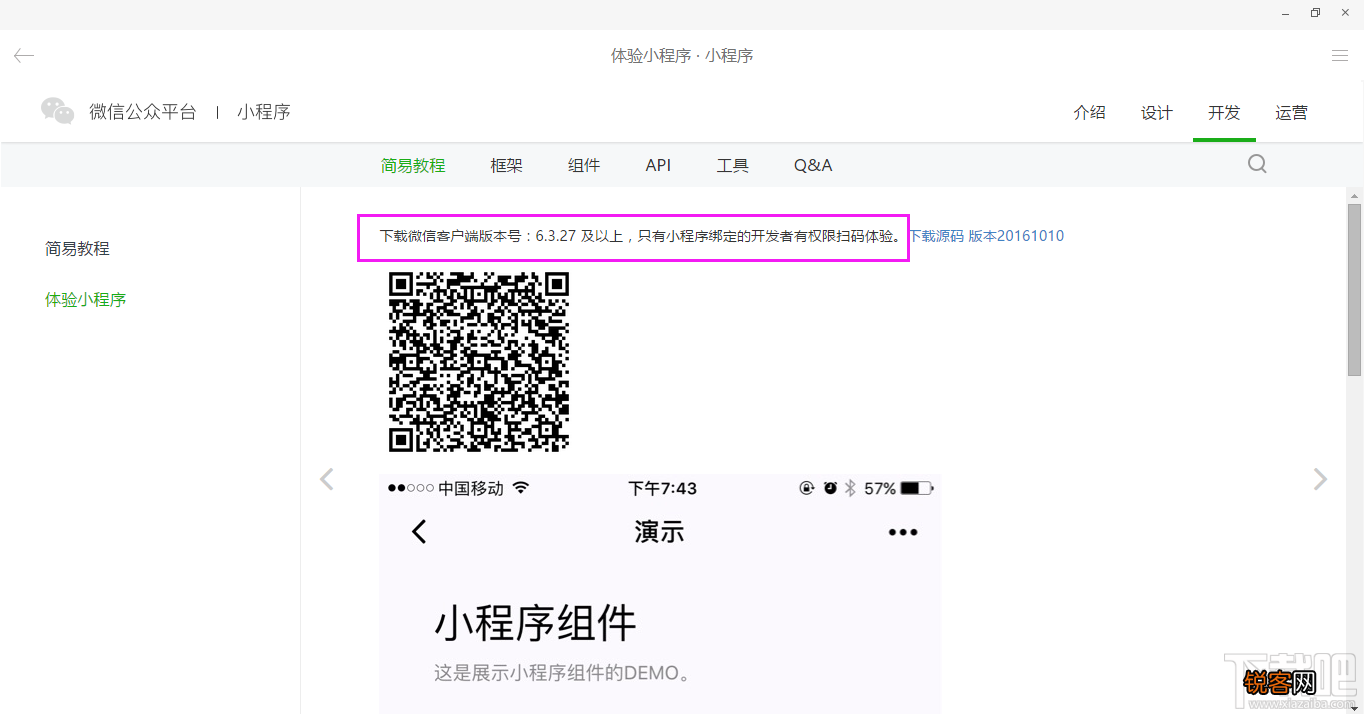
Task: Click the search magnifier icon
Action: point(1257,164)
